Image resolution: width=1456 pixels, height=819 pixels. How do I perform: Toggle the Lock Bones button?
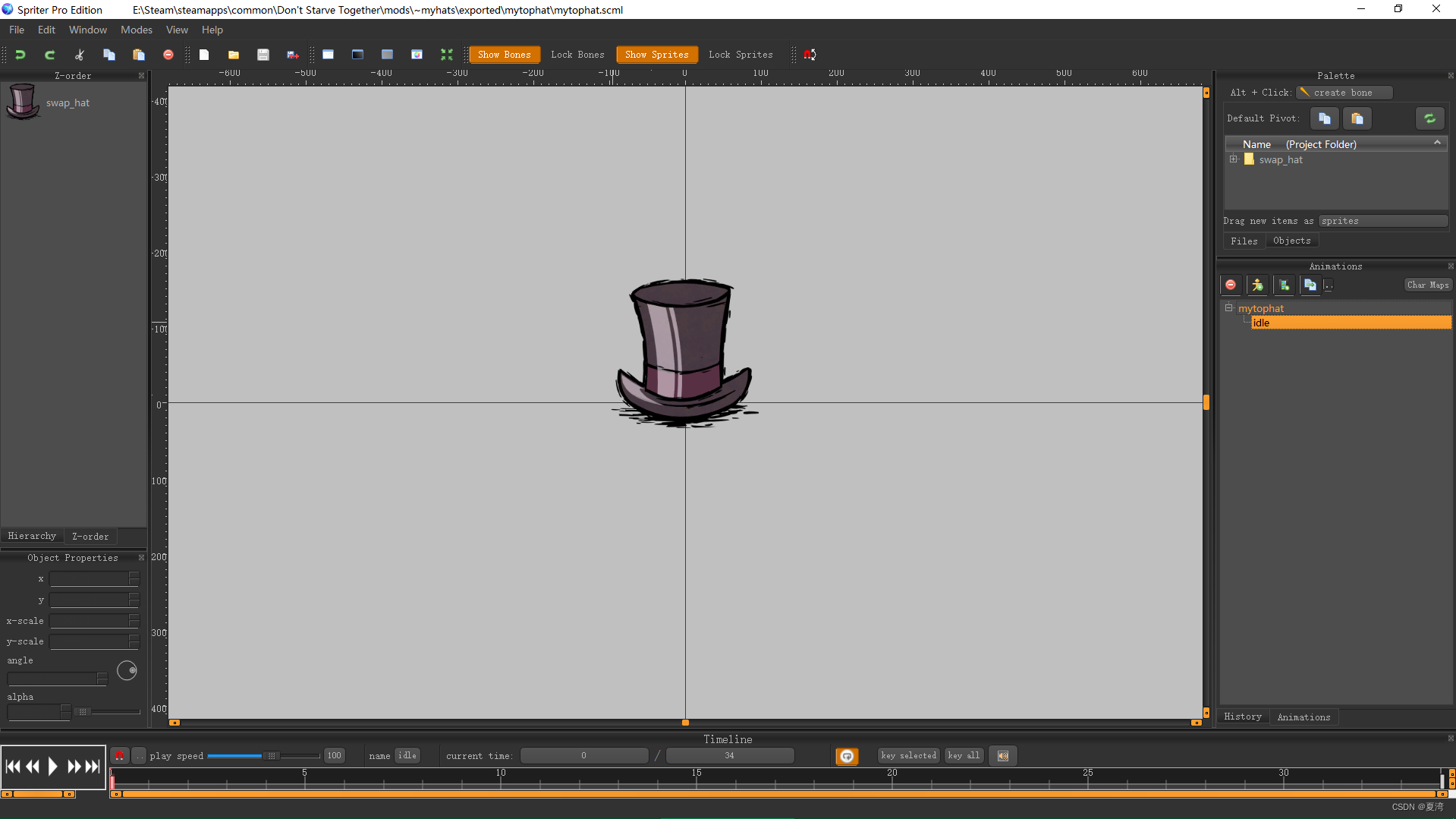click(x=577, y=55)
